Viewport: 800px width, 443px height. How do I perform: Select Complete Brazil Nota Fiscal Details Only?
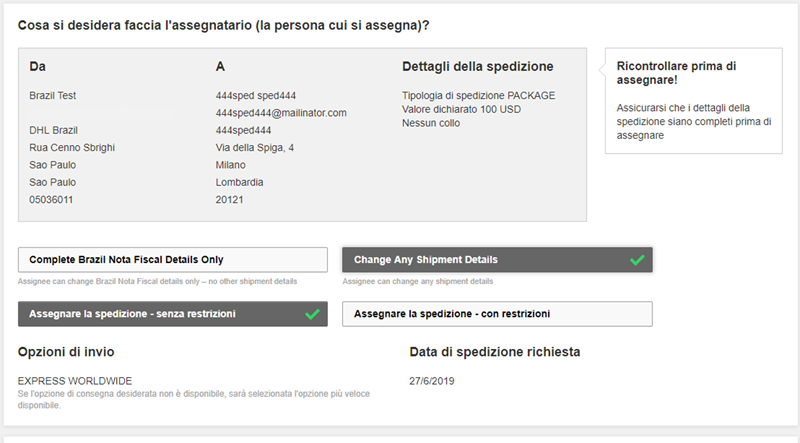pyautogui.click(x=172, y=260)
